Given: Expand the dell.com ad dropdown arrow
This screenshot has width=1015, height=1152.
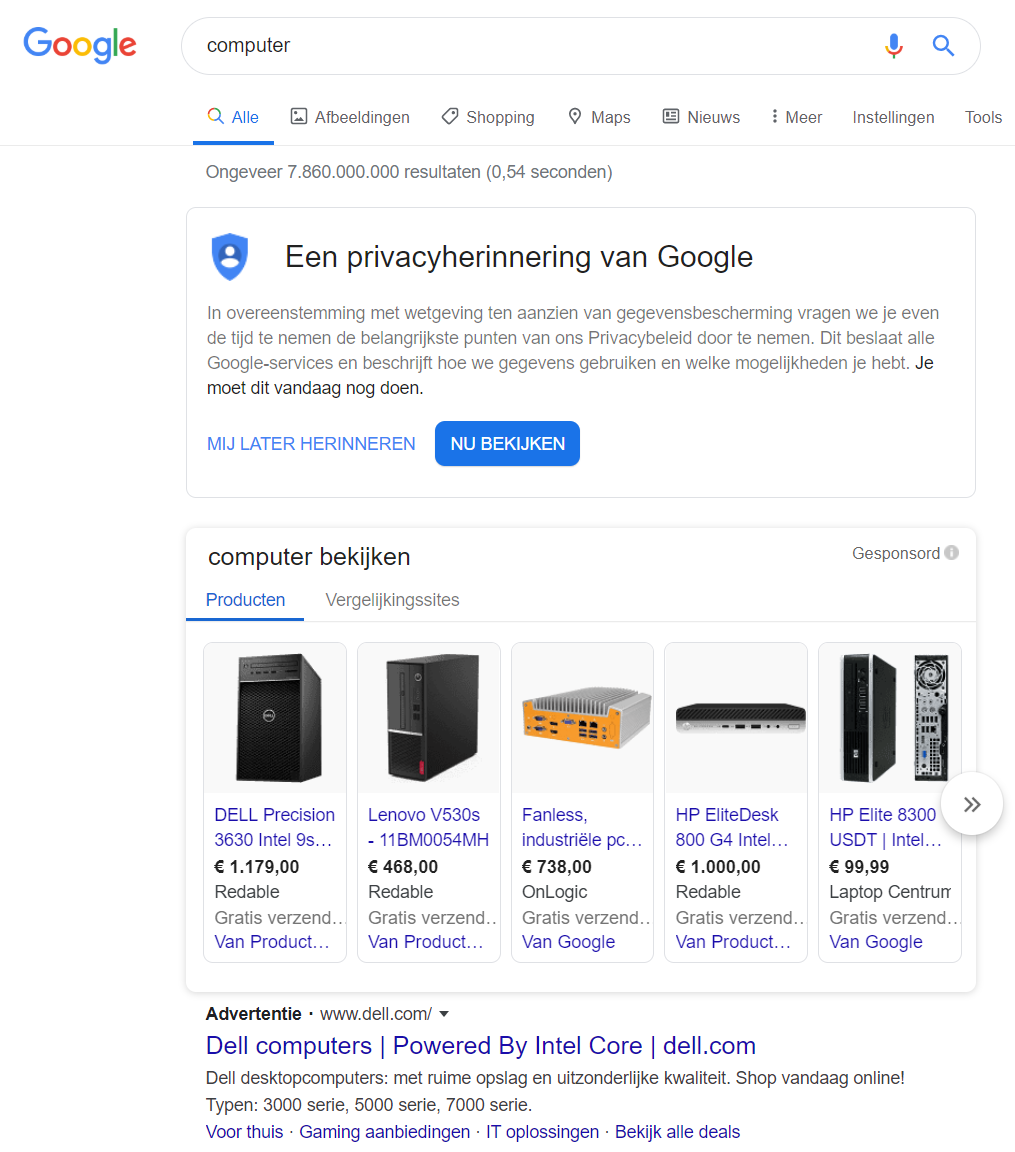Looking at the screenshot, I should point(445,1014).
